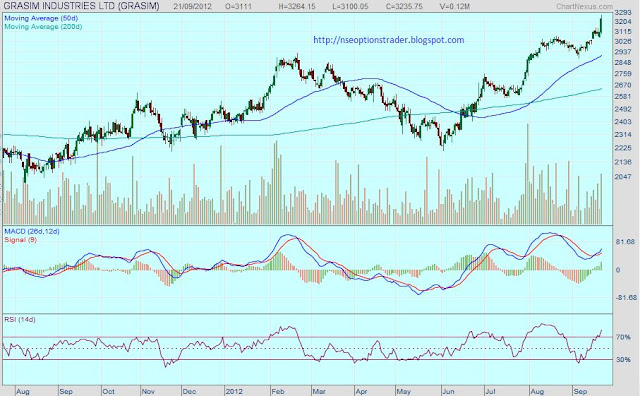Click the Oct month label on time axis
Screen dimensions: 640x396
pyautogui.click(x=108, y=392)
